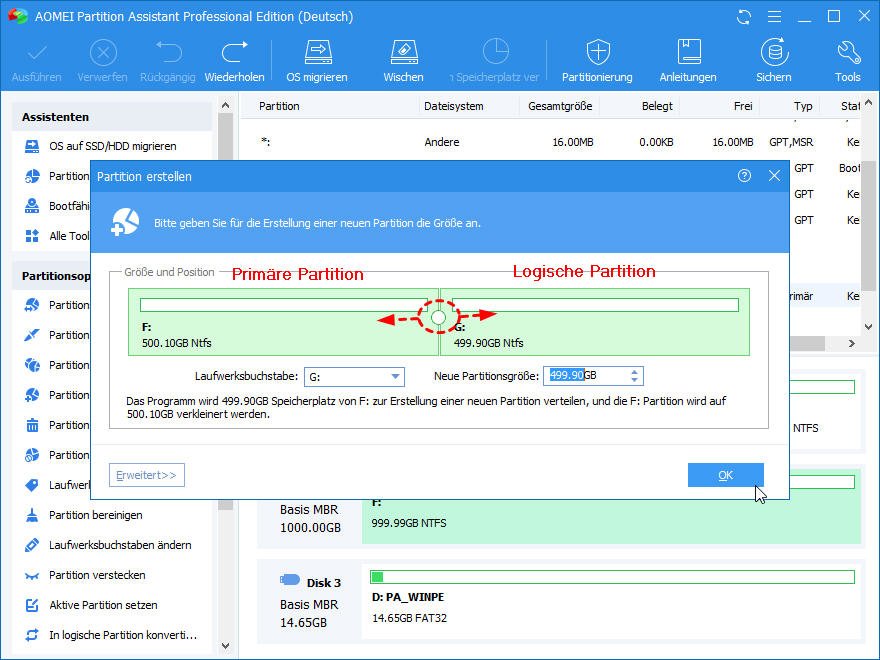Decrease partition size with down stepper arrow

click(635, 381)
